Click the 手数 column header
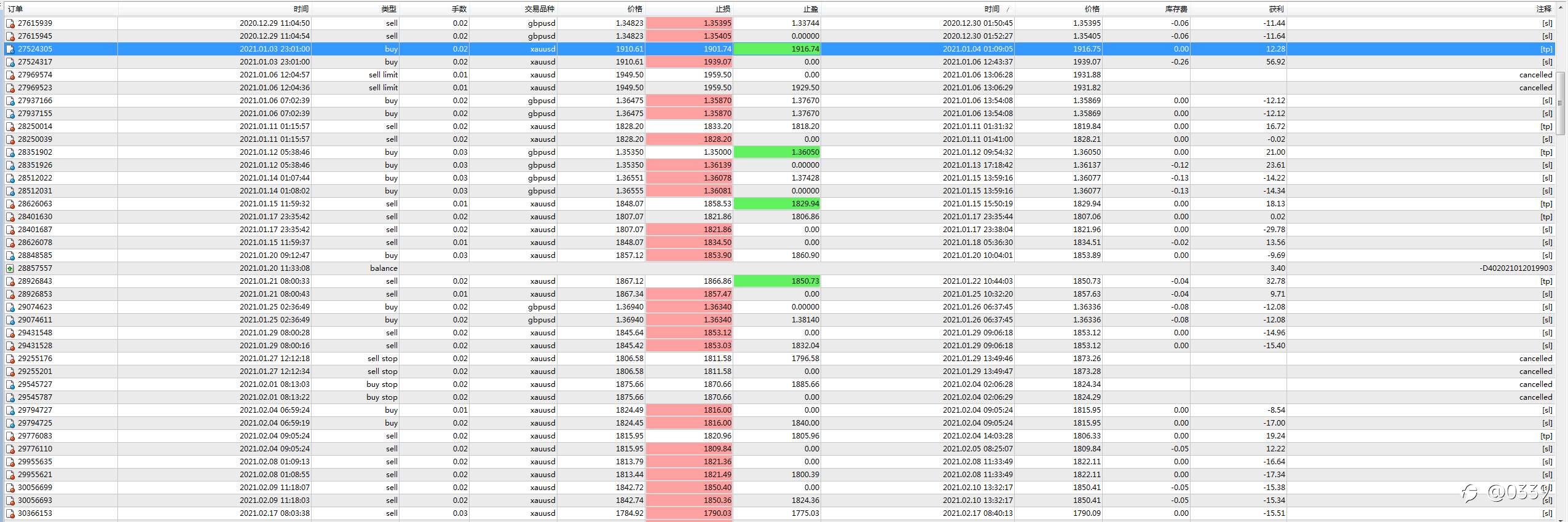 [x=434, y=9]
